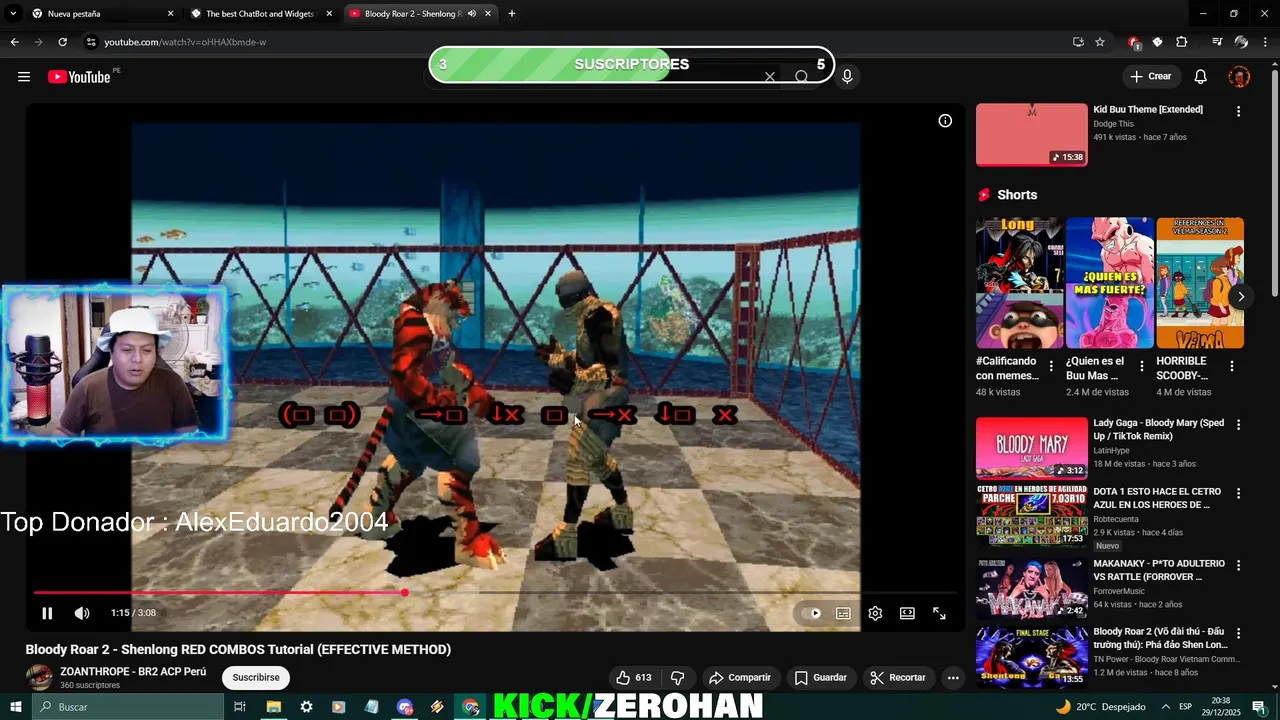Dislike the video
1280x720 pixels.
tap(677, 677)
